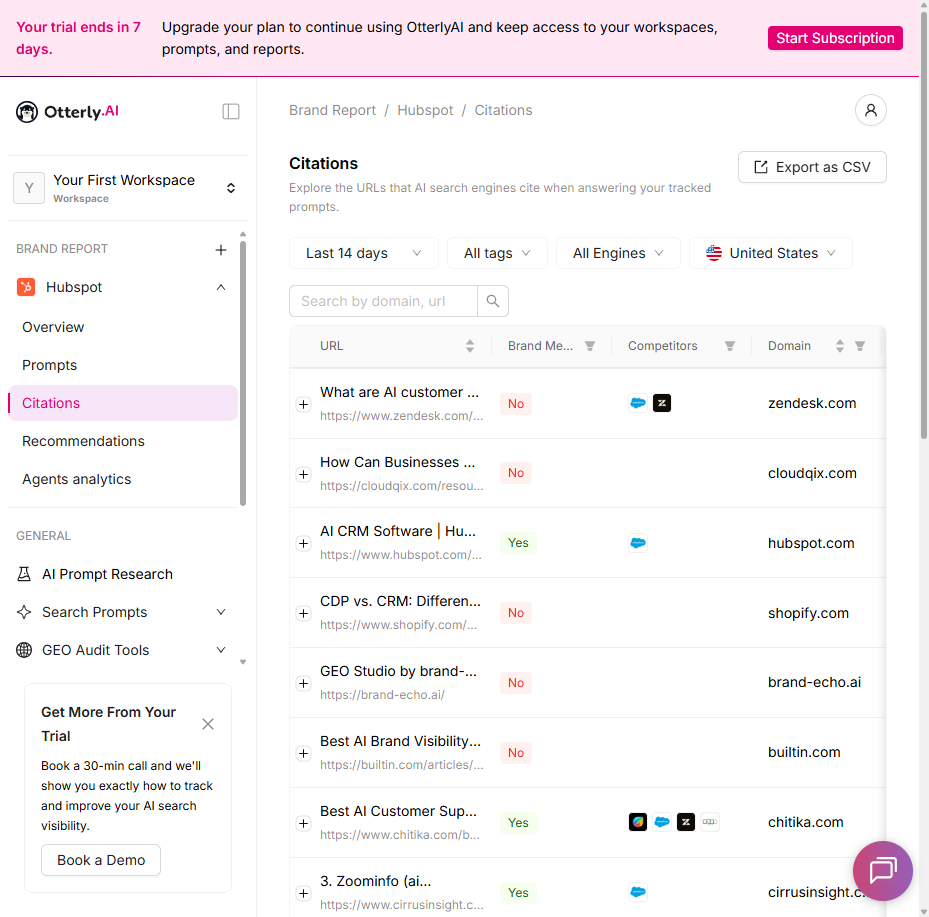929x917 pixels.
Task: Click the Yes badge in chitika.com row
Action: click(518, 823)
